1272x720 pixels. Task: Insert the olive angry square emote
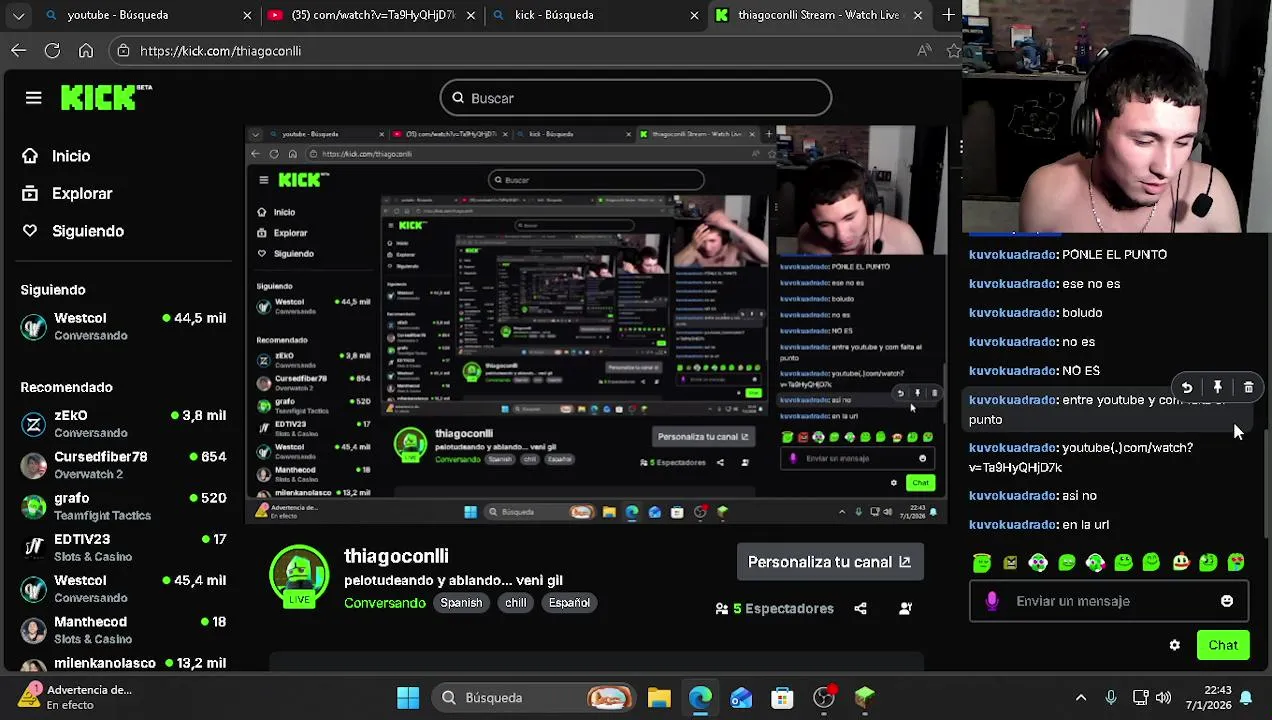click(1010, 563)
